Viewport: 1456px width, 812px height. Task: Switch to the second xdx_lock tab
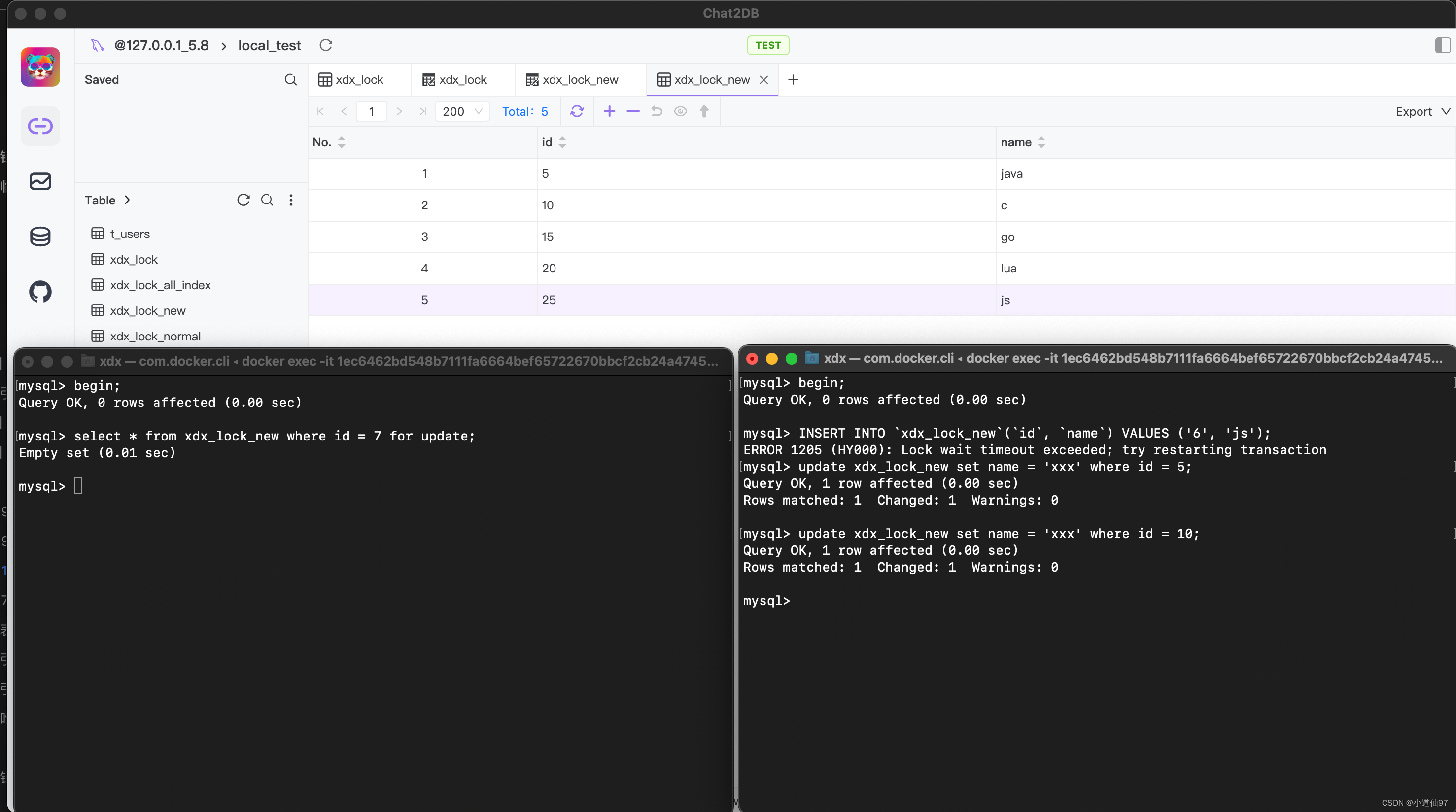tap(462, 80)
